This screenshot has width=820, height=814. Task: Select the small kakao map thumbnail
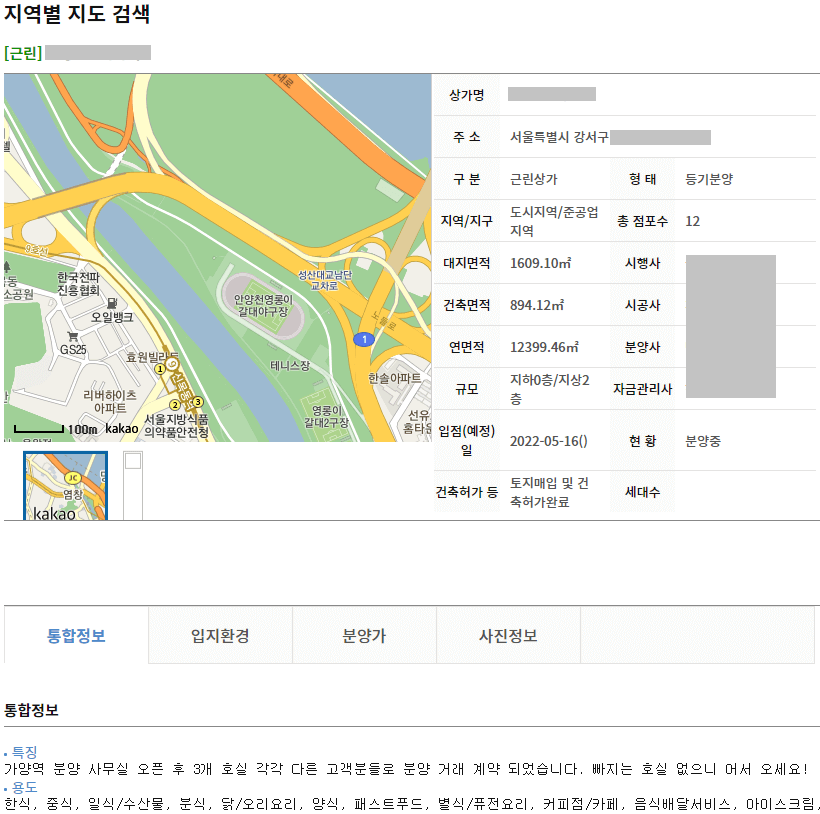tap(64, 483)
